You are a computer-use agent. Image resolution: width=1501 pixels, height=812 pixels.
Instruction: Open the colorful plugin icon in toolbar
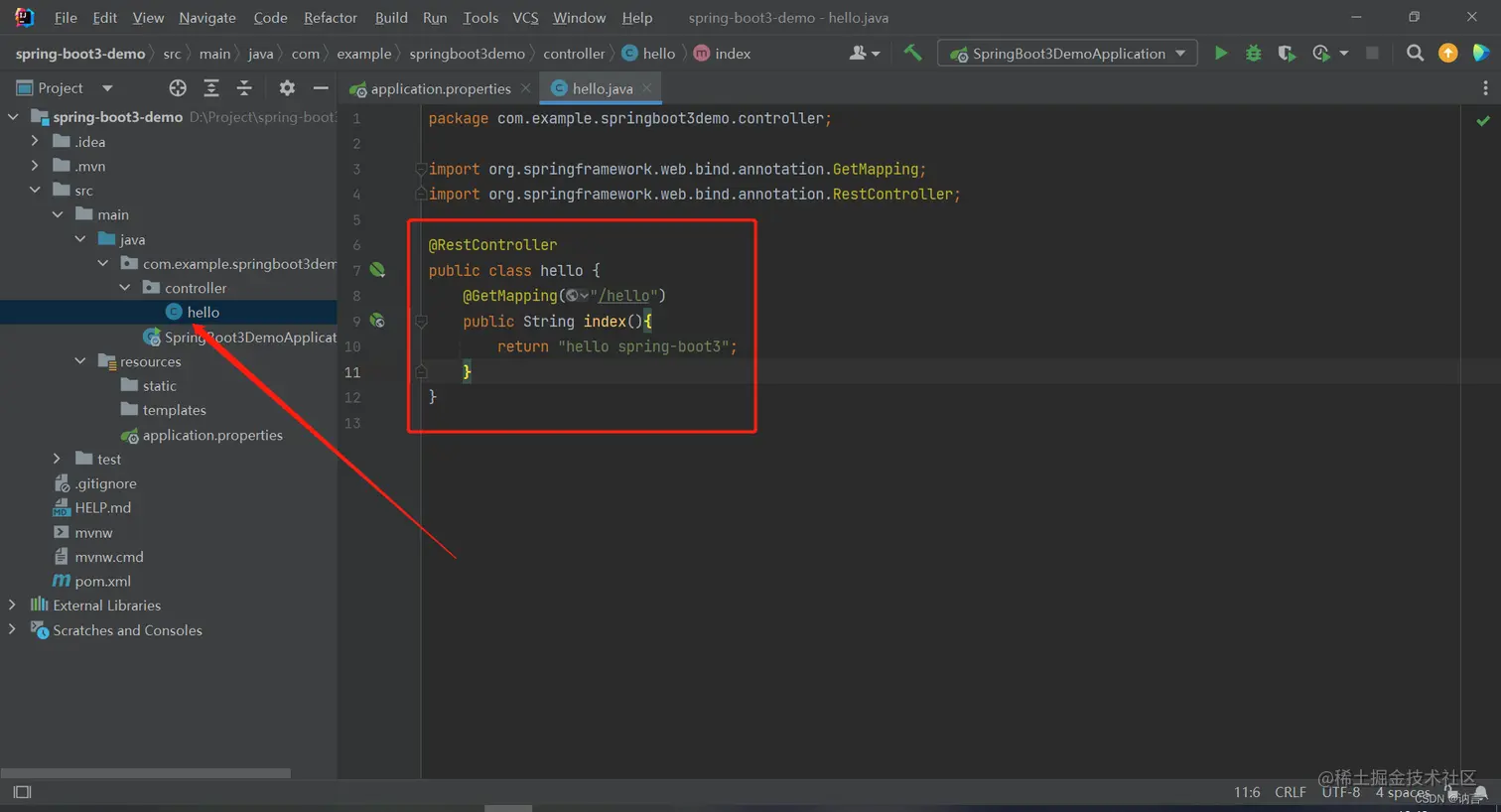(x=1480, y=53)
